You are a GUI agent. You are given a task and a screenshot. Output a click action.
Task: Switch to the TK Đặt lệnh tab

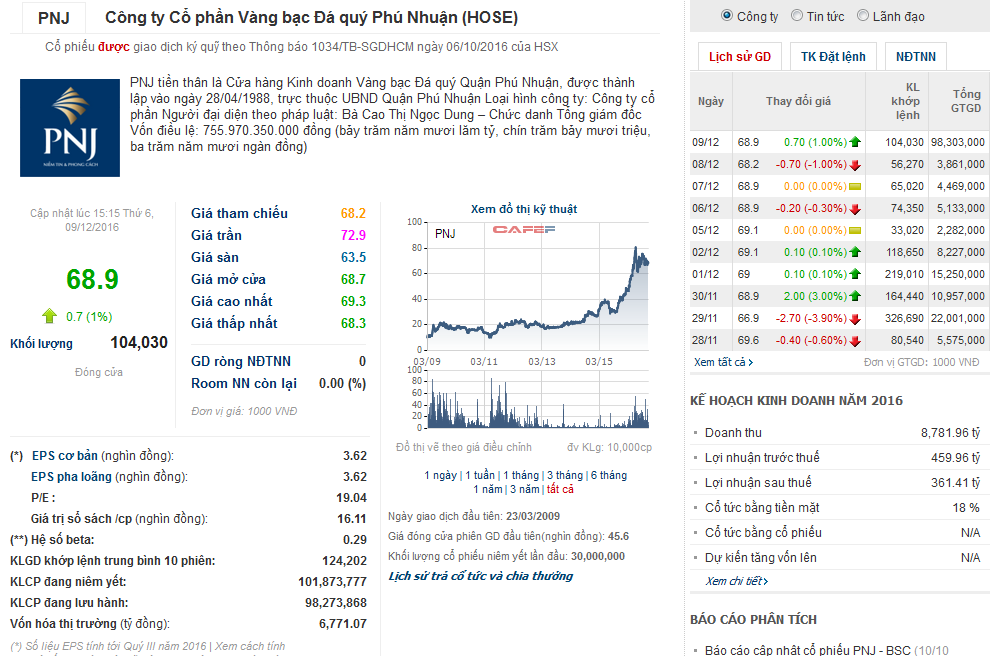tap(833, 57)
